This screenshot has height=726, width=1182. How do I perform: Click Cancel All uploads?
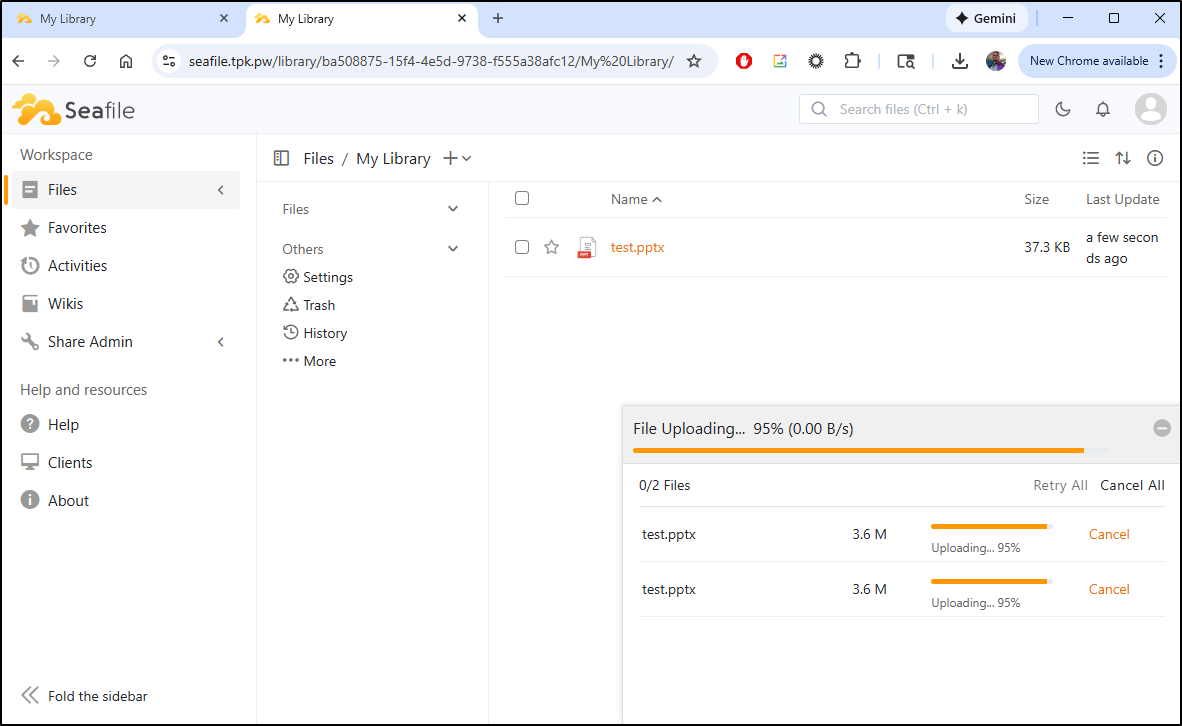[1132, 485]
